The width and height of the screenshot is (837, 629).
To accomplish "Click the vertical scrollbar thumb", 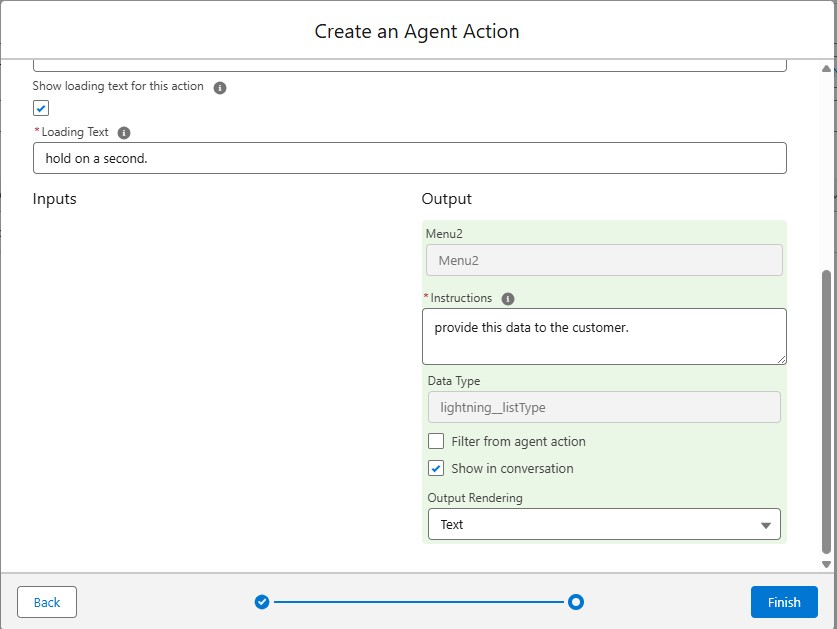I will coord(826,410).
